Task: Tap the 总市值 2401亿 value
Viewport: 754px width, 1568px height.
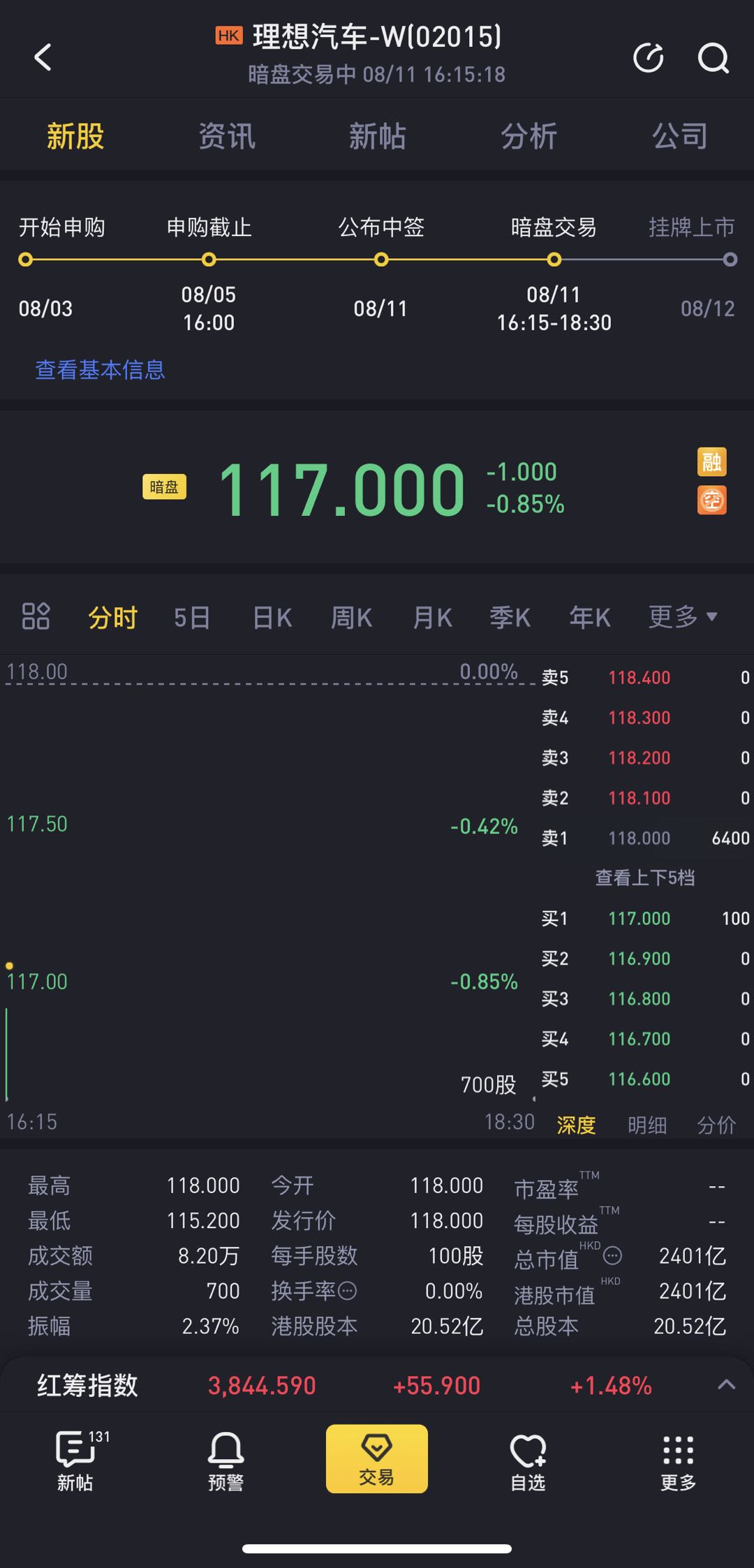Action: (x=693, y=1256)
